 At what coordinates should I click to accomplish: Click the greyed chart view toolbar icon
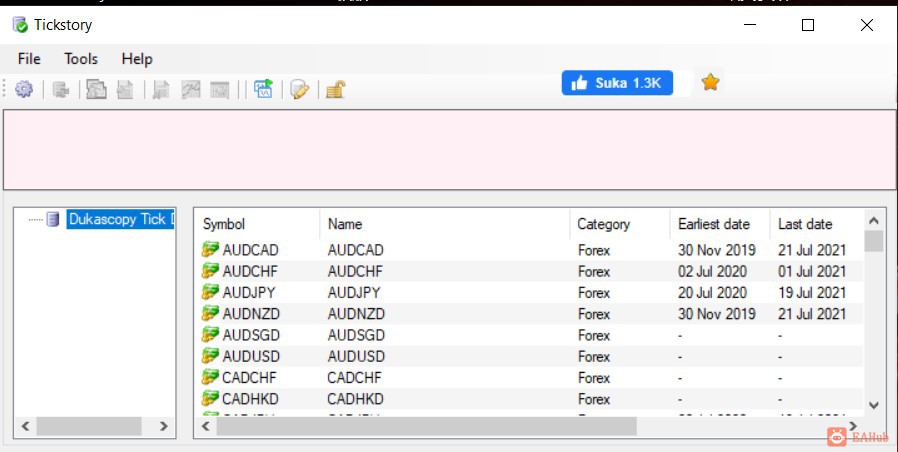(x=191, y=89)
